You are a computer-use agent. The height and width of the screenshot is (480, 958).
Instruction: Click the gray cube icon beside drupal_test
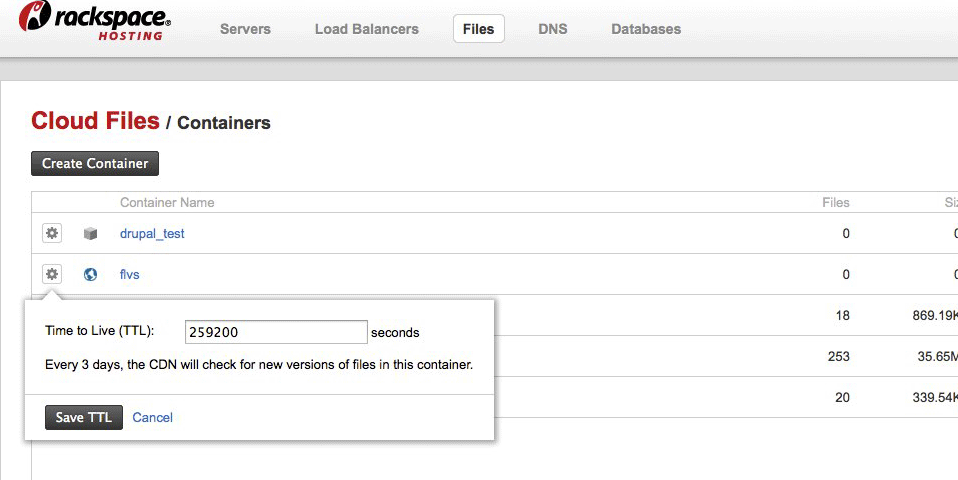click(x=90, y=233)
